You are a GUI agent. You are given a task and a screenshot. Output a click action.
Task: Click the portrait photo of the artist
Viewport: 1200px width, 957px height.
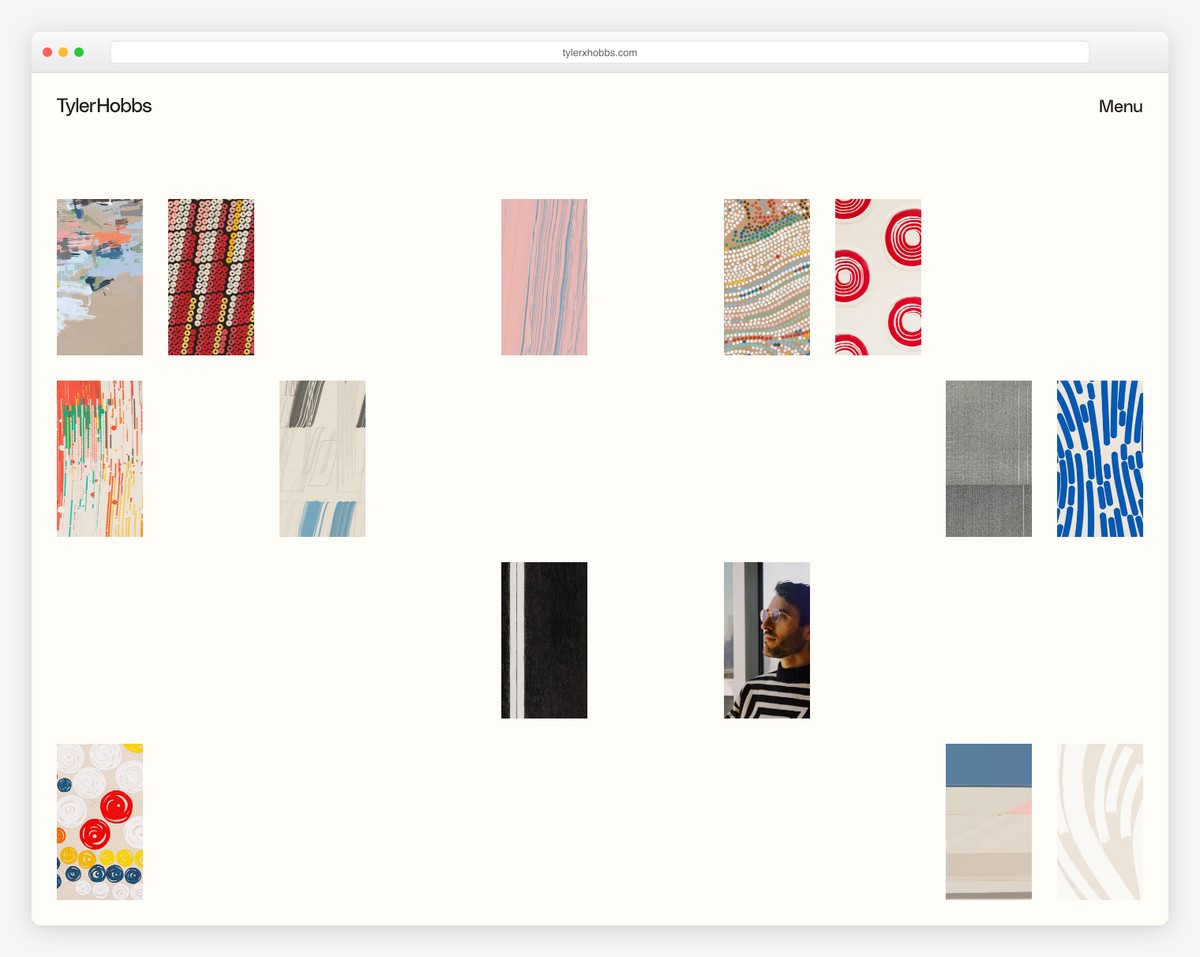click(x=766, y=640)
